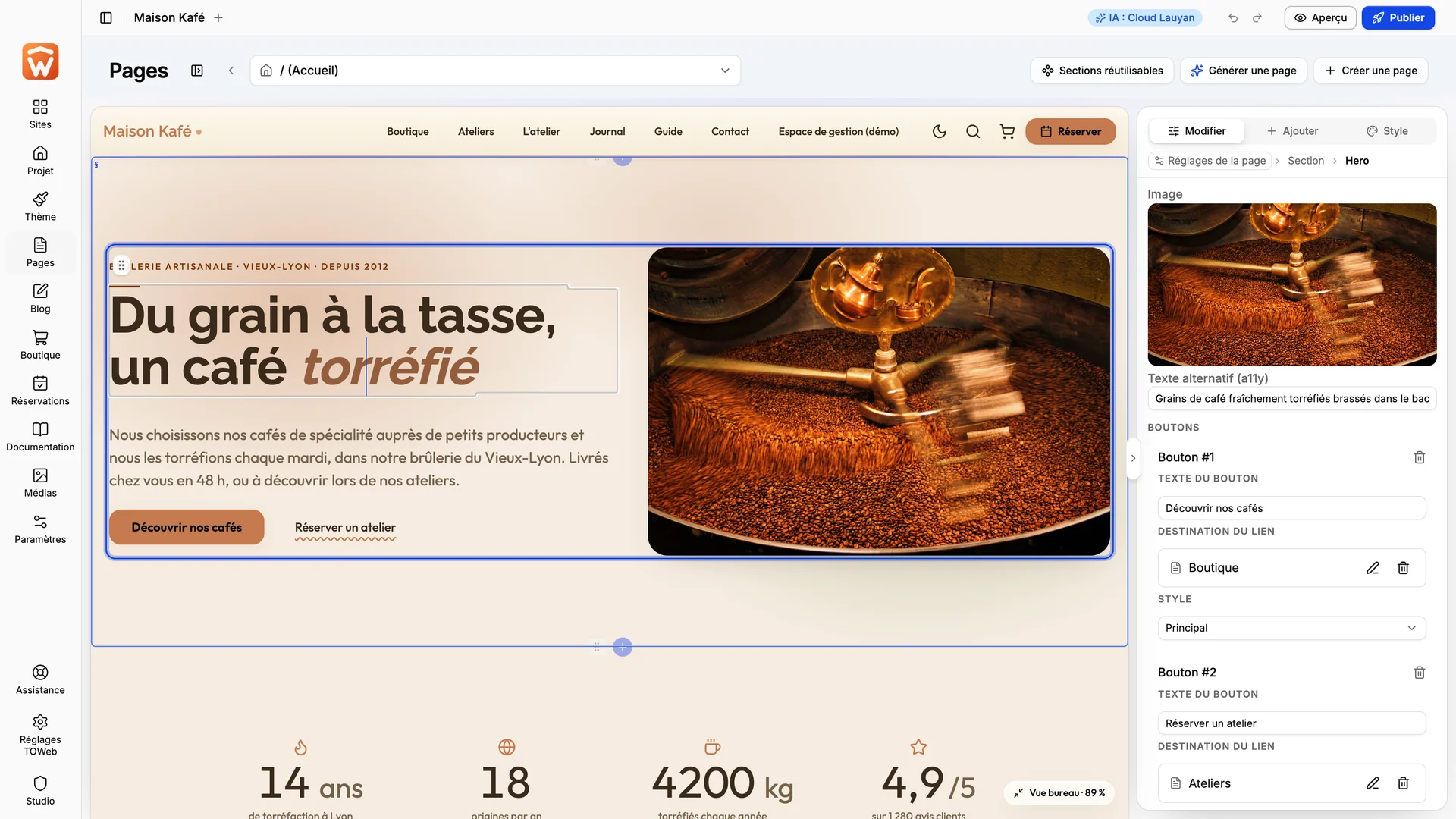The height and width of the screenshot is (819, 1456).
Task: Click the Bouton #1 text field
Action: tap(1291, 508)
